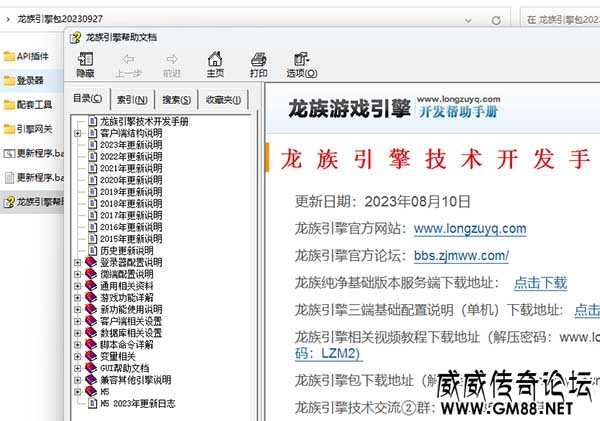Open 2020年更新说明 topic

[x=131, y=180]
